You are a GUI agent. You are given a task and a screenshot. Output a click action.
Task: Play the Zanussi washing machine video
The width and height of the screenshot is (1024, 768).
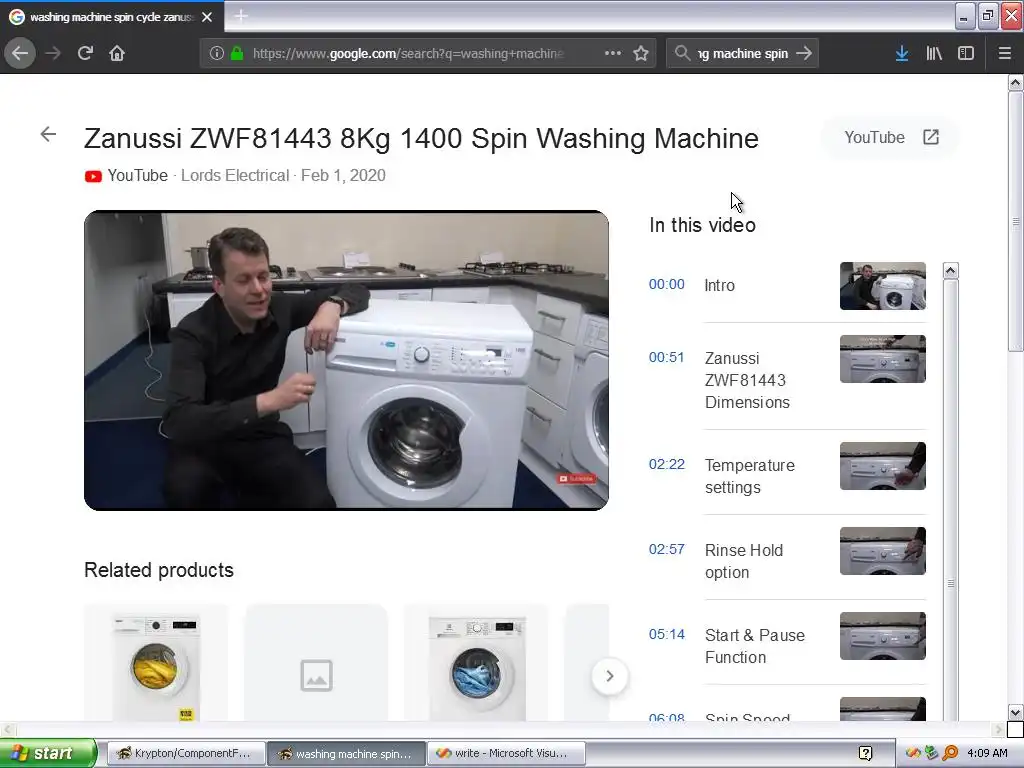(346, 360)
